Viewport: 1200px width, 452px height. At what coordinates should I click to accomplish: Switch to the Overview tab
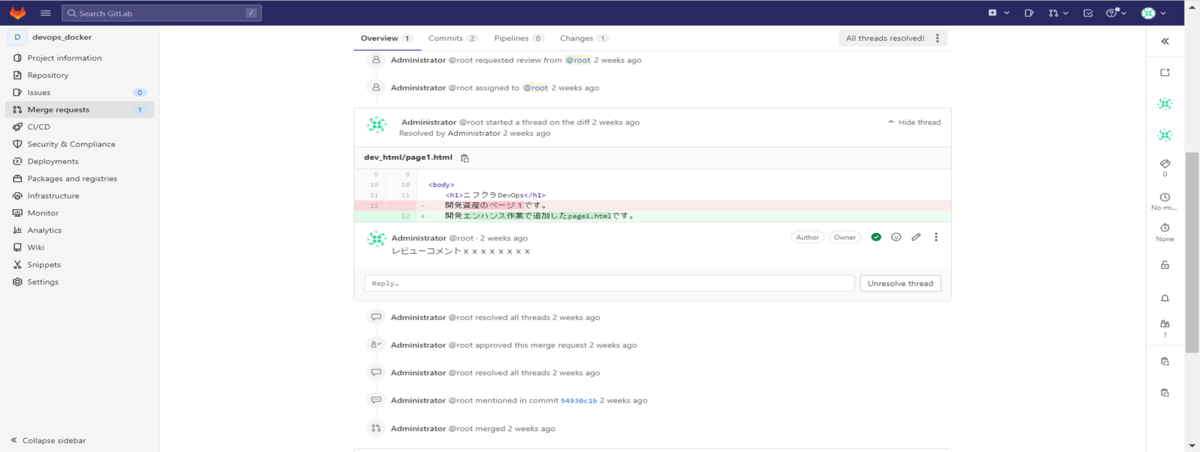tap(387, 38)
